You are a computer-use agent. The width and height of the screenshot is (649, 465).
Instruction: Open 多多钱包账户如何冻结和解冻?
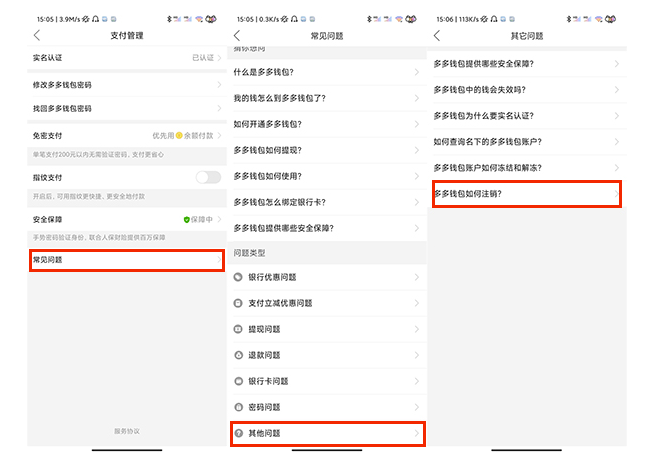click(x=526, y=168)
